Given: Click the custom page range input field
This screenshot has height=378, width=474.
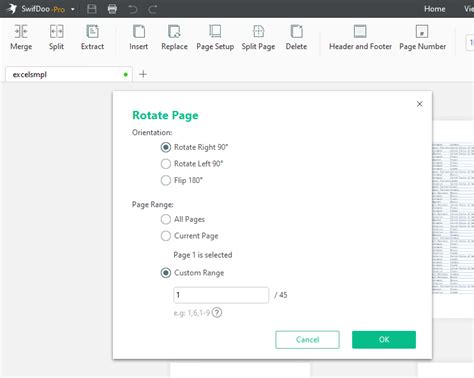Looking at the screenshot, I should pyautogui.click(x=221, y=295).
